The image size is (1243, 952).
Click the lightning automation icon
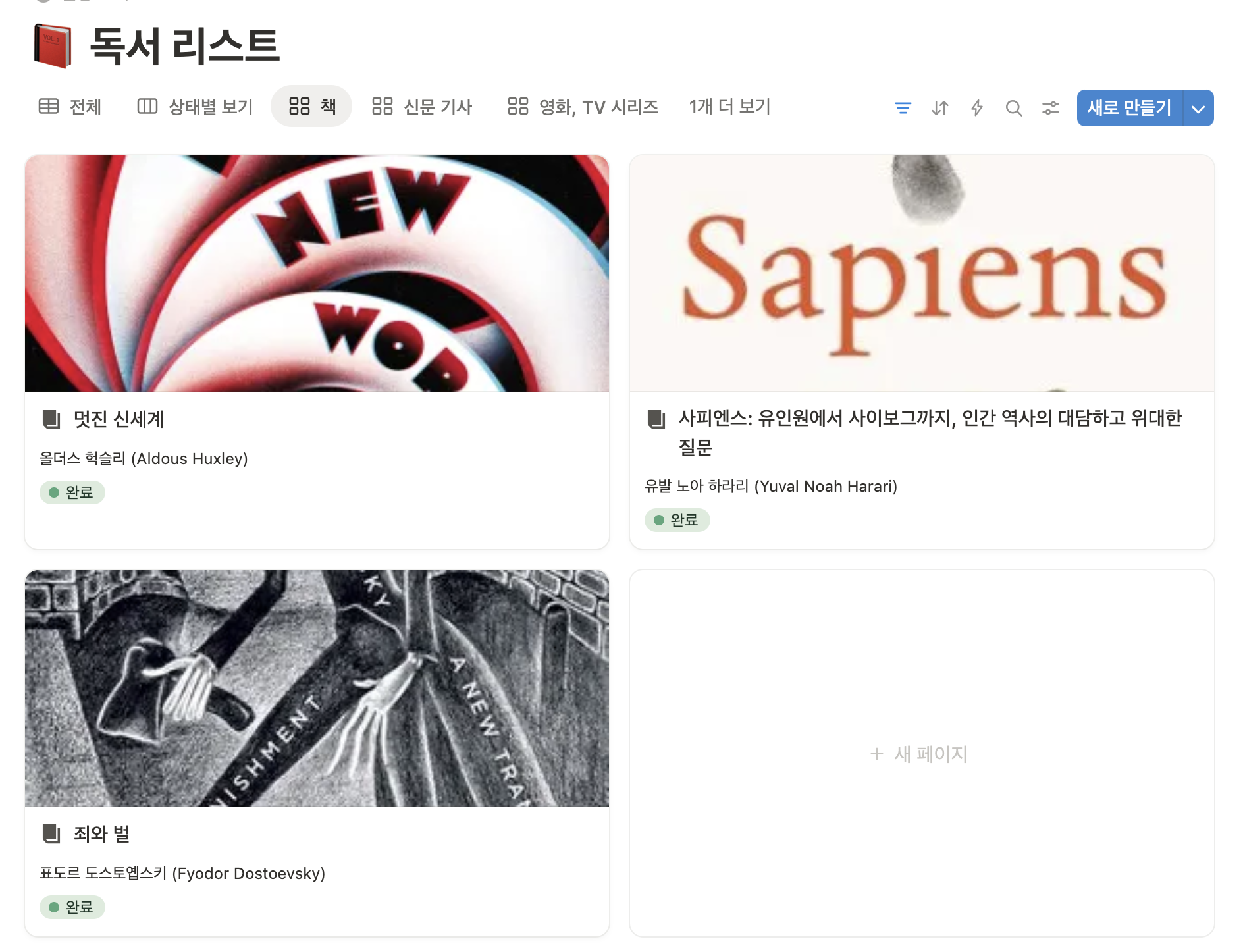click(977, 108)
